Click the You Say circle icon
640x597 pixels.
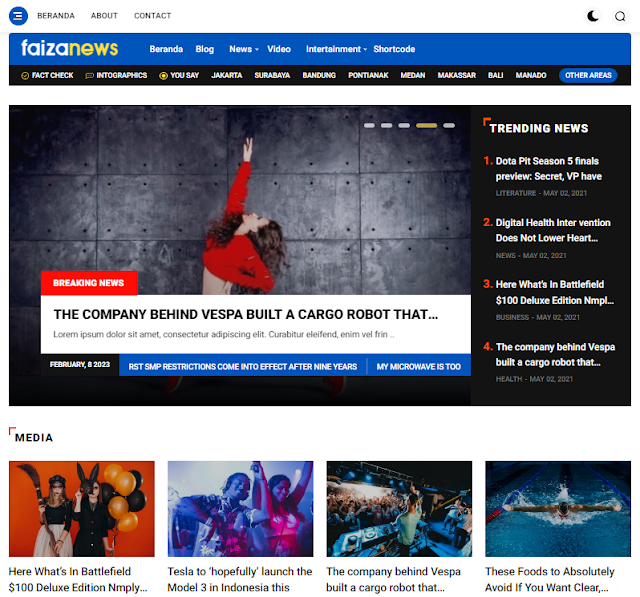coord(163,75)
